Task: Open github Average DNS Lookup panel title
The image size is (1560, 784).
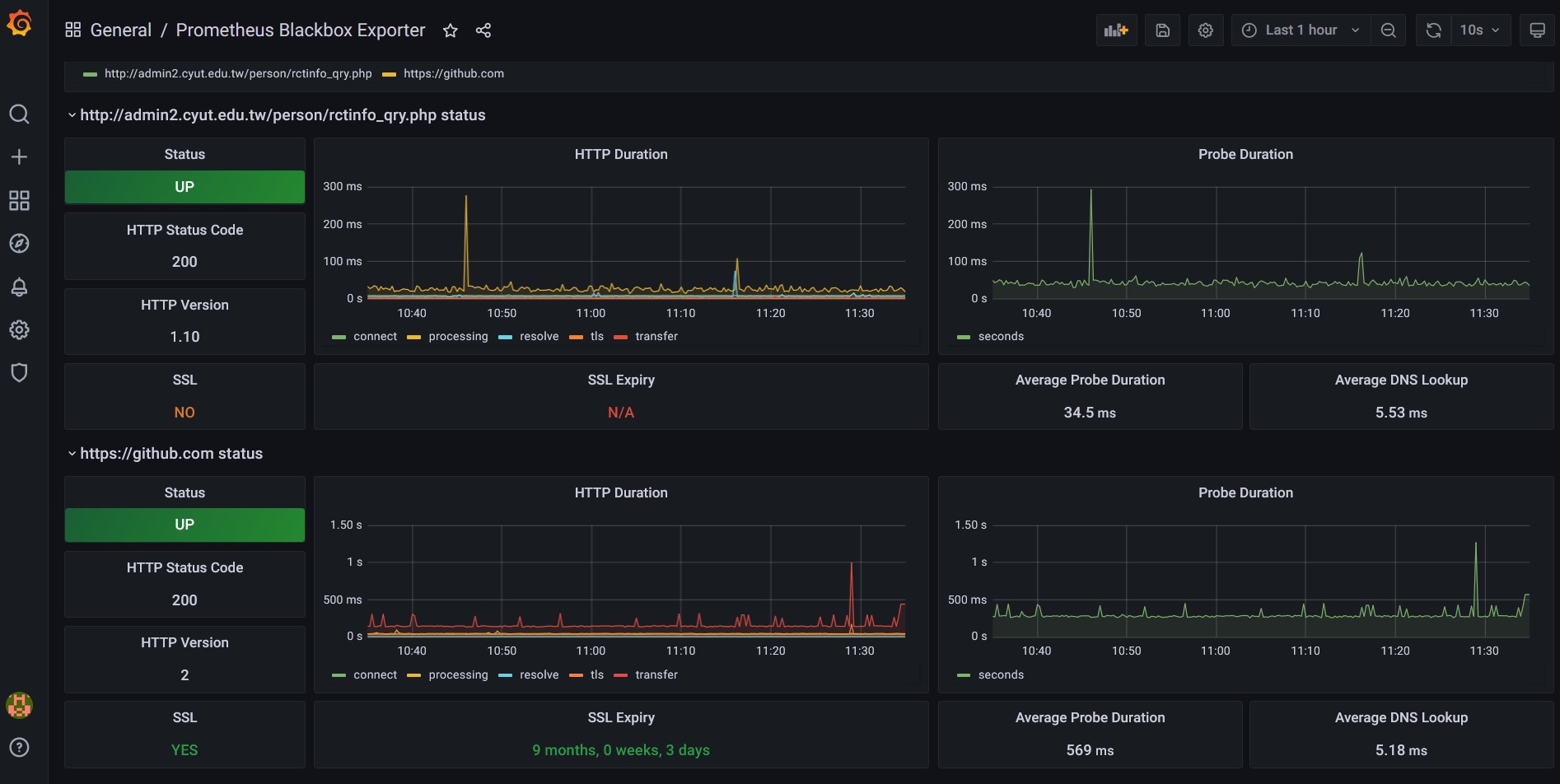Action: point(1401,717)
